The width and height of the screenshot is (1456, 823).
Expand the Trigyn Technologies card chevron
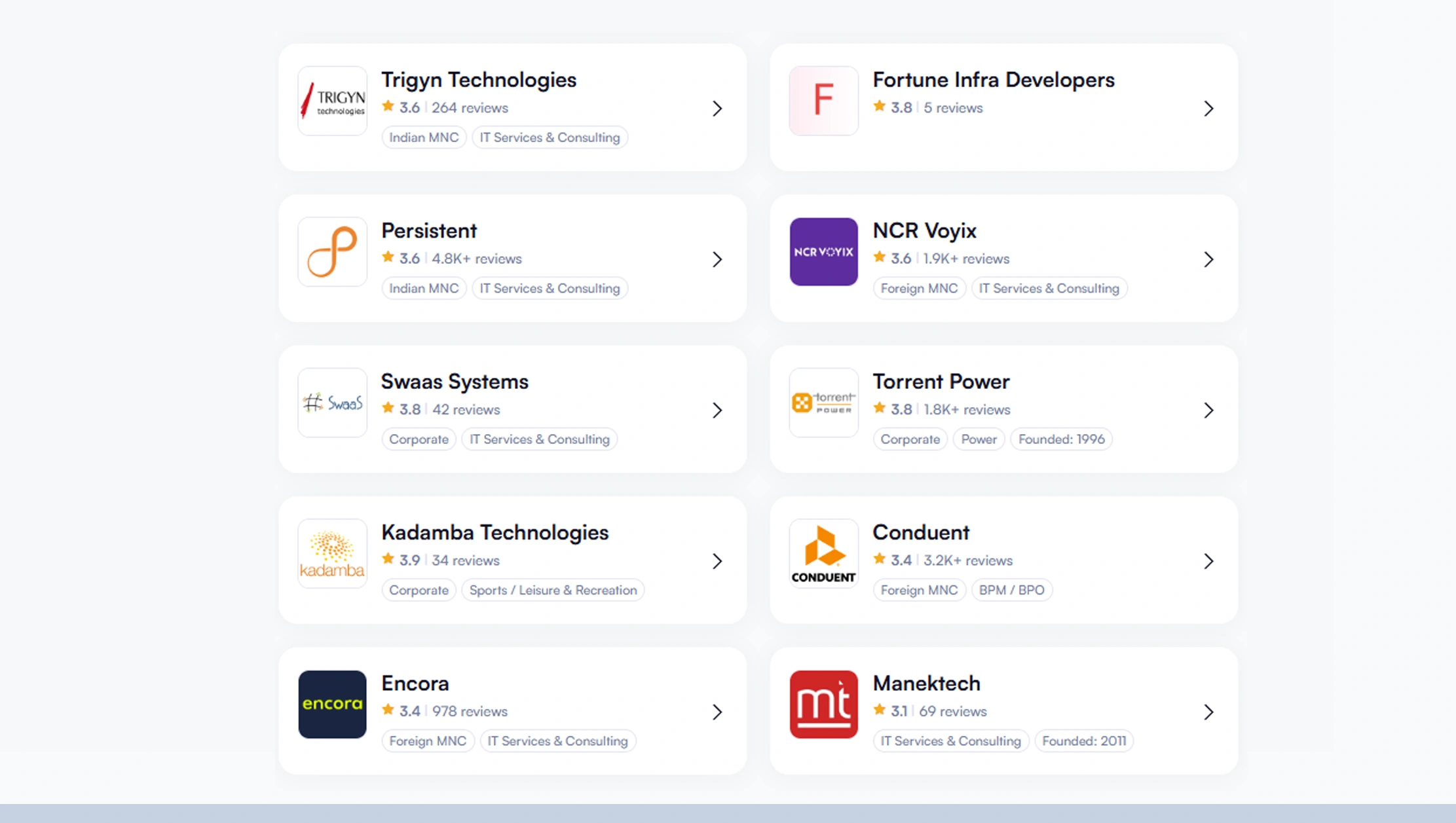point(717,109)
